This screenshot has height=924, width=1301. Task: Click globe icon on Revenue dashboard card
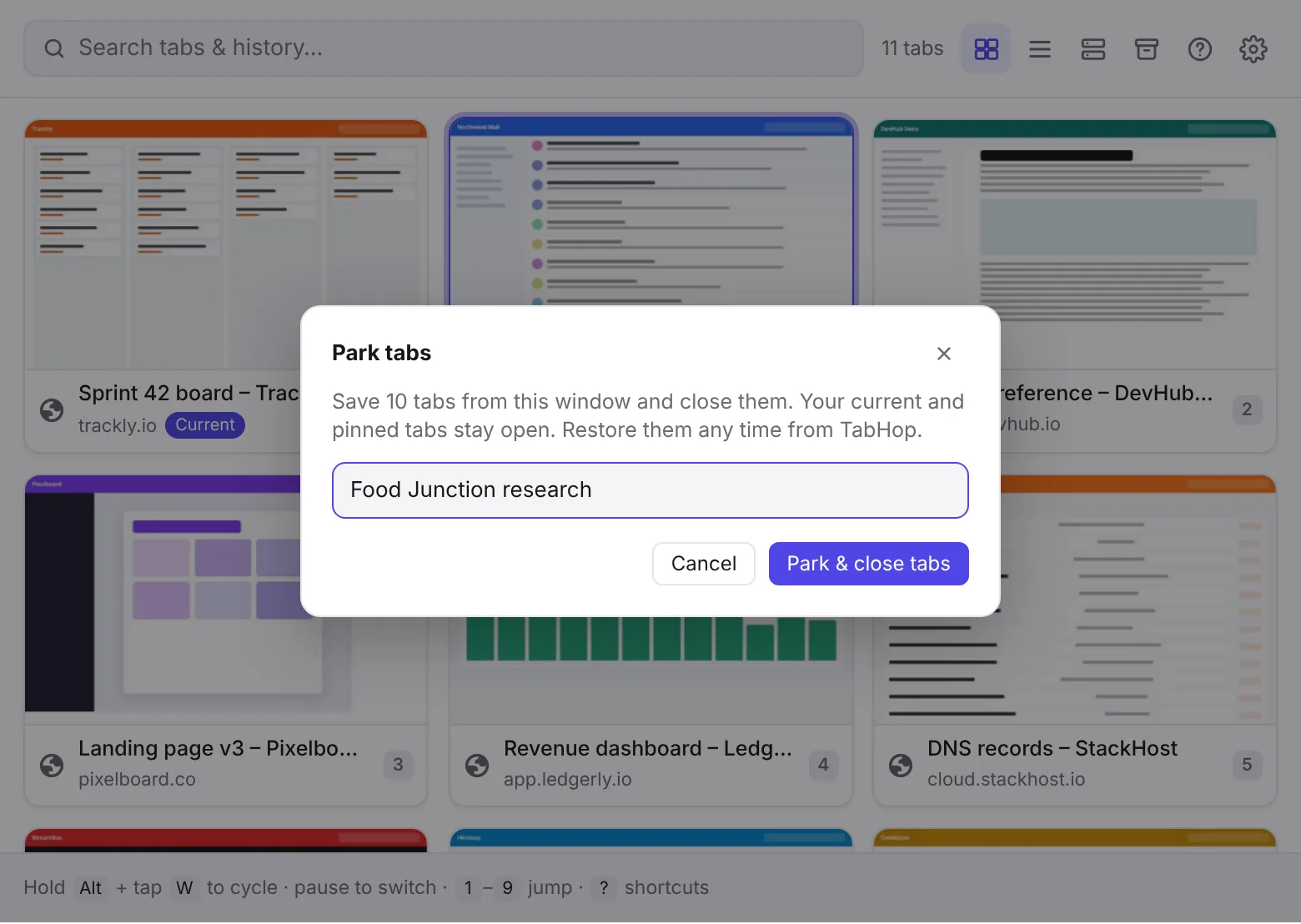(477, 765)
